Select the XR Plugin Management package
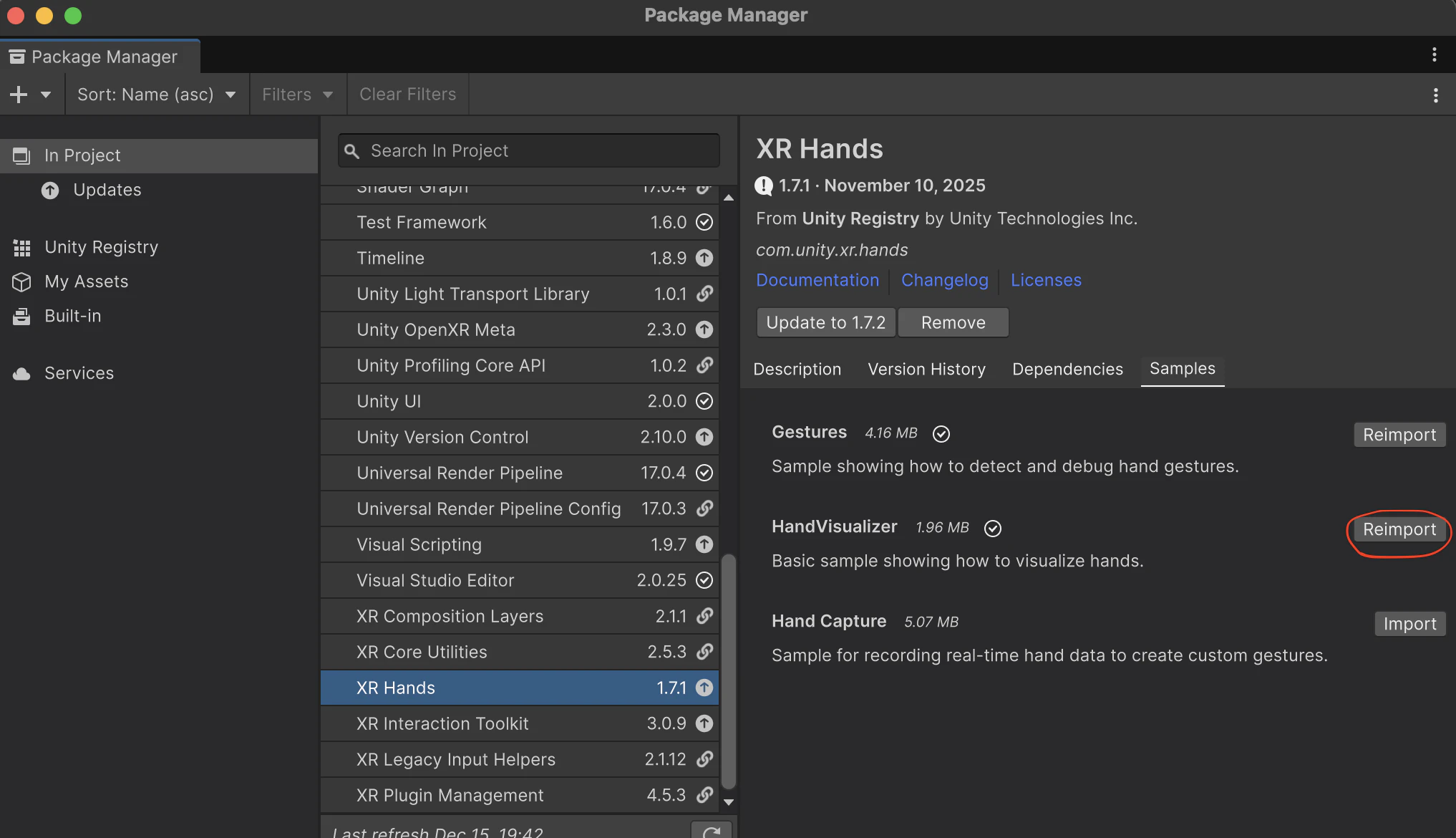Image resolution: width=1456 pixels, height=838 pixels. [520, 795]
